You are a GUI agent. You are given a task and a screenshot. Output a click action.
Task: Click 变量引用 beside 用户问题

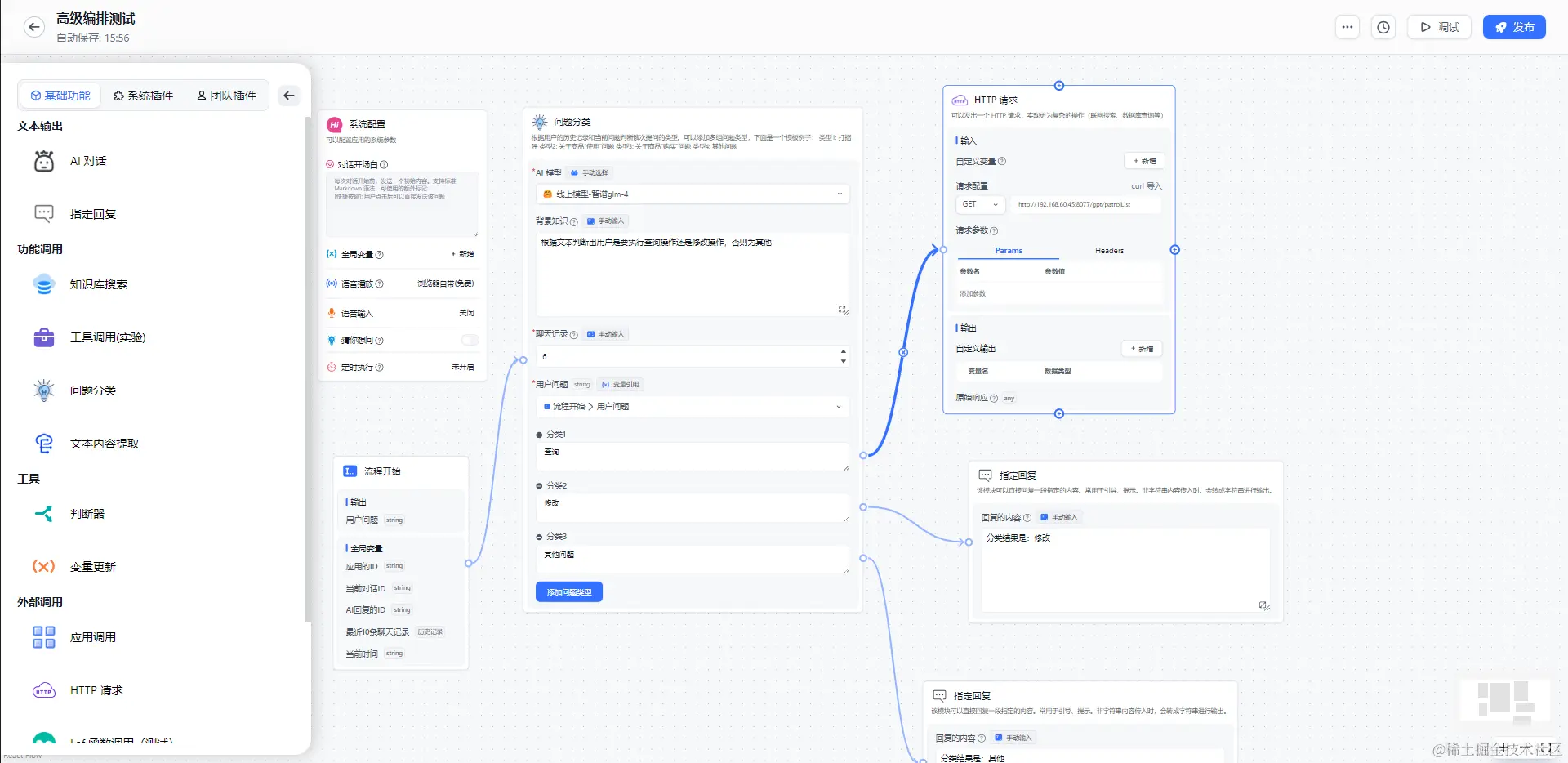coord(621,384)
